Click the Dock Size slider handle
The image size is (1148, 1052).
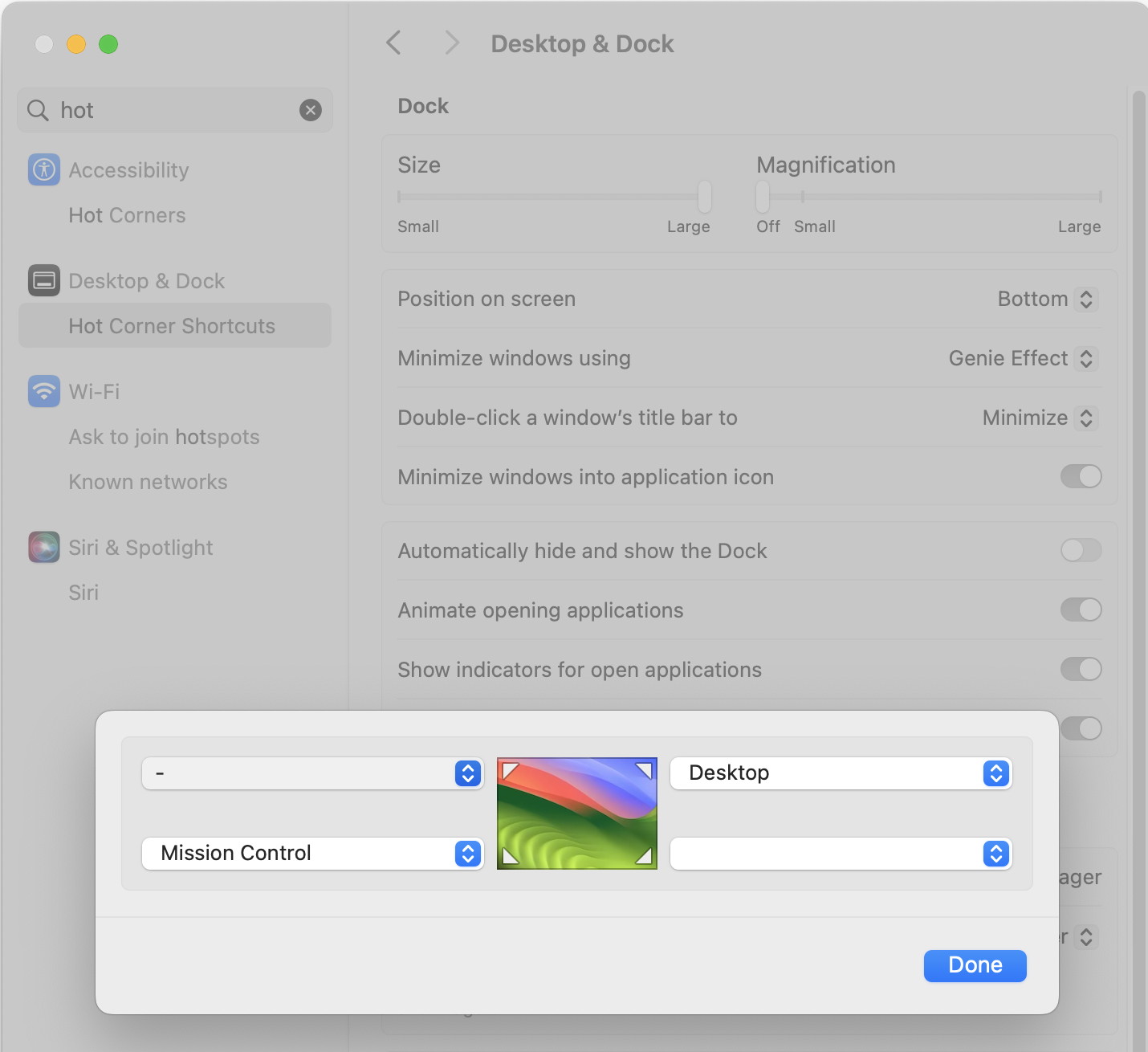coord(704,196)
